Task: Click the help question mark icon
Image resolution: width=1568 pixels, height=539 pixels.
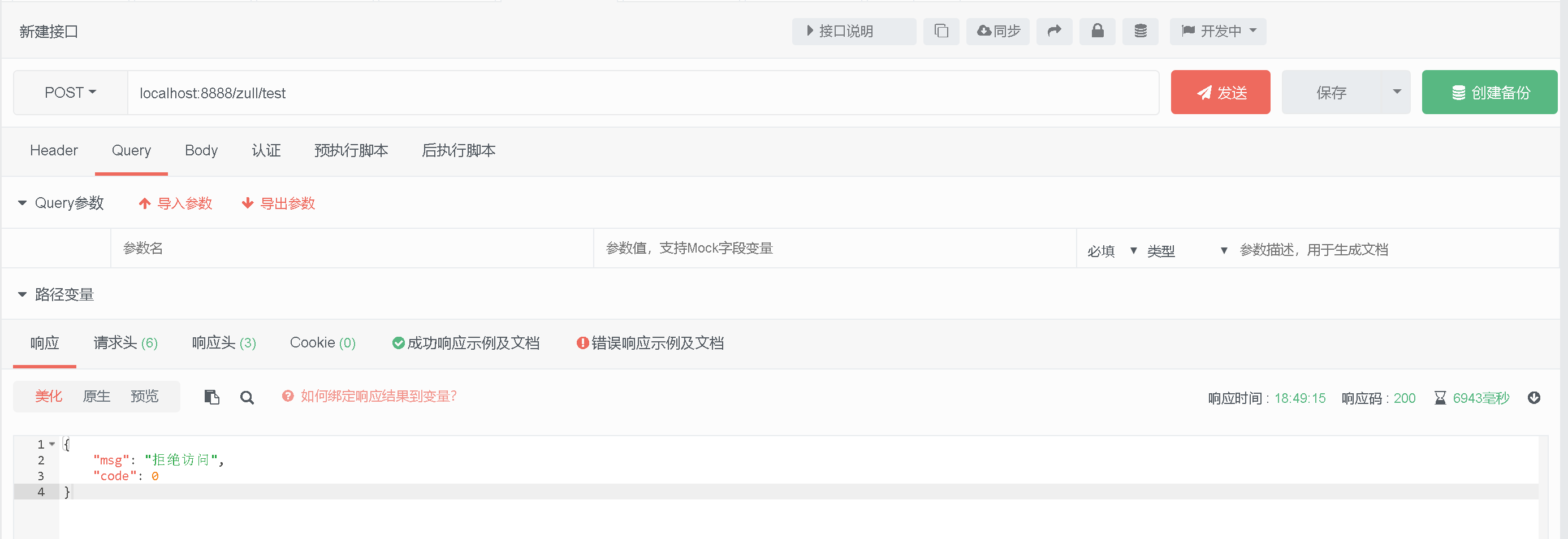Action: [287, 396]
